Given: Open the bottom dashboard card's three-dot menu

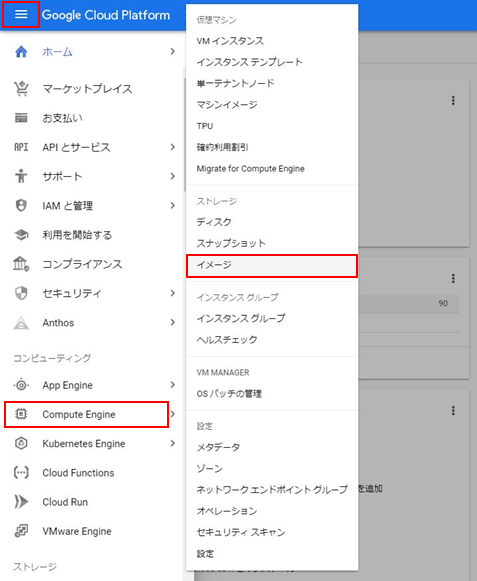Looking at the screenshot, I should tap(453, 411).
